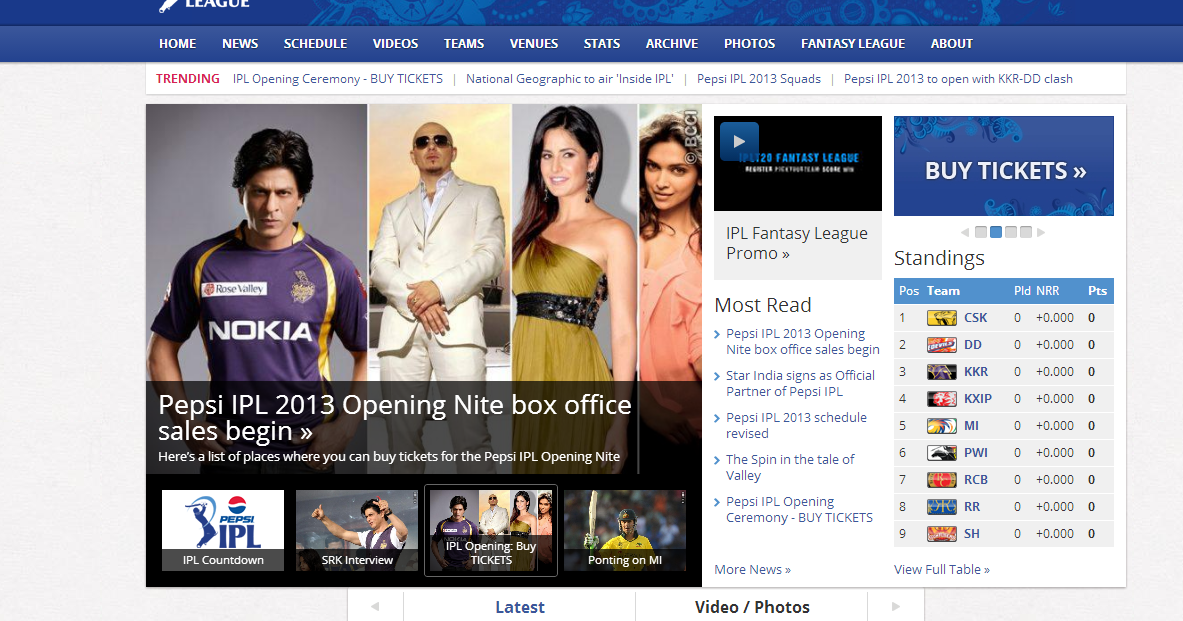Select the first banner carousel dot
Screen dimensions: 1183x621
(981, 232)
